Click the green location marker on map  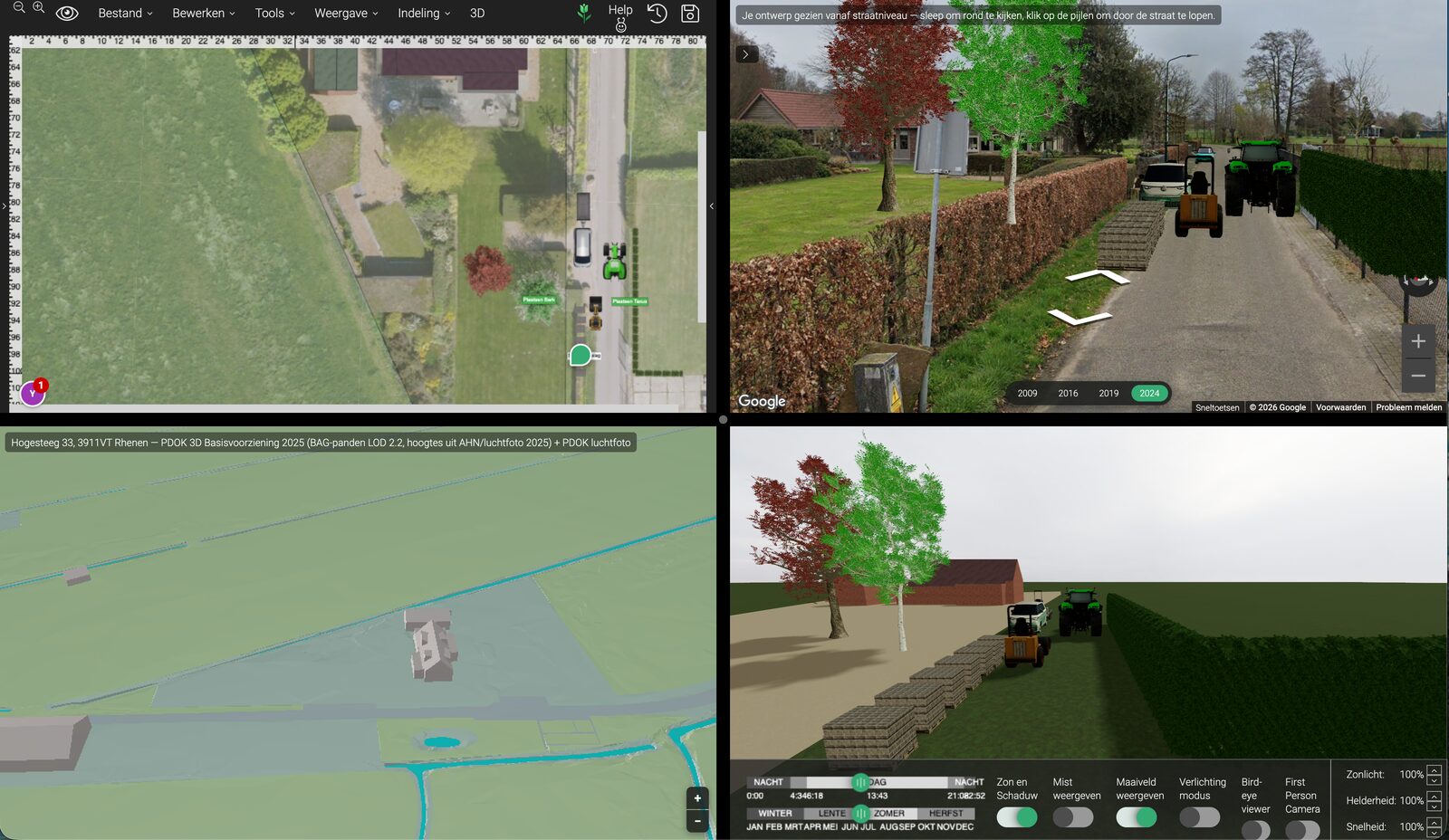tap(581, 356)
